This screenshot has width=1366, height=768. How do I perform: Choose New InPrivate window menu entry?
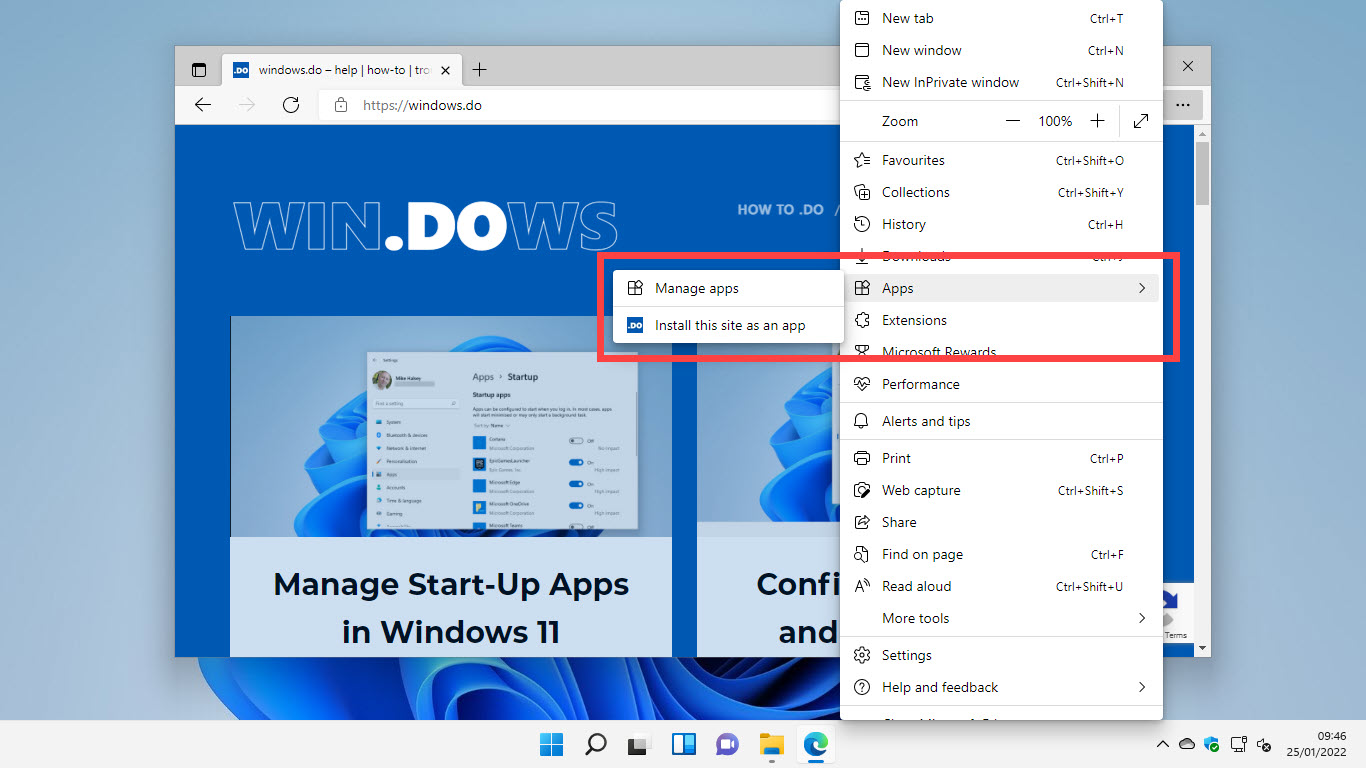(x=1001, y=82)
